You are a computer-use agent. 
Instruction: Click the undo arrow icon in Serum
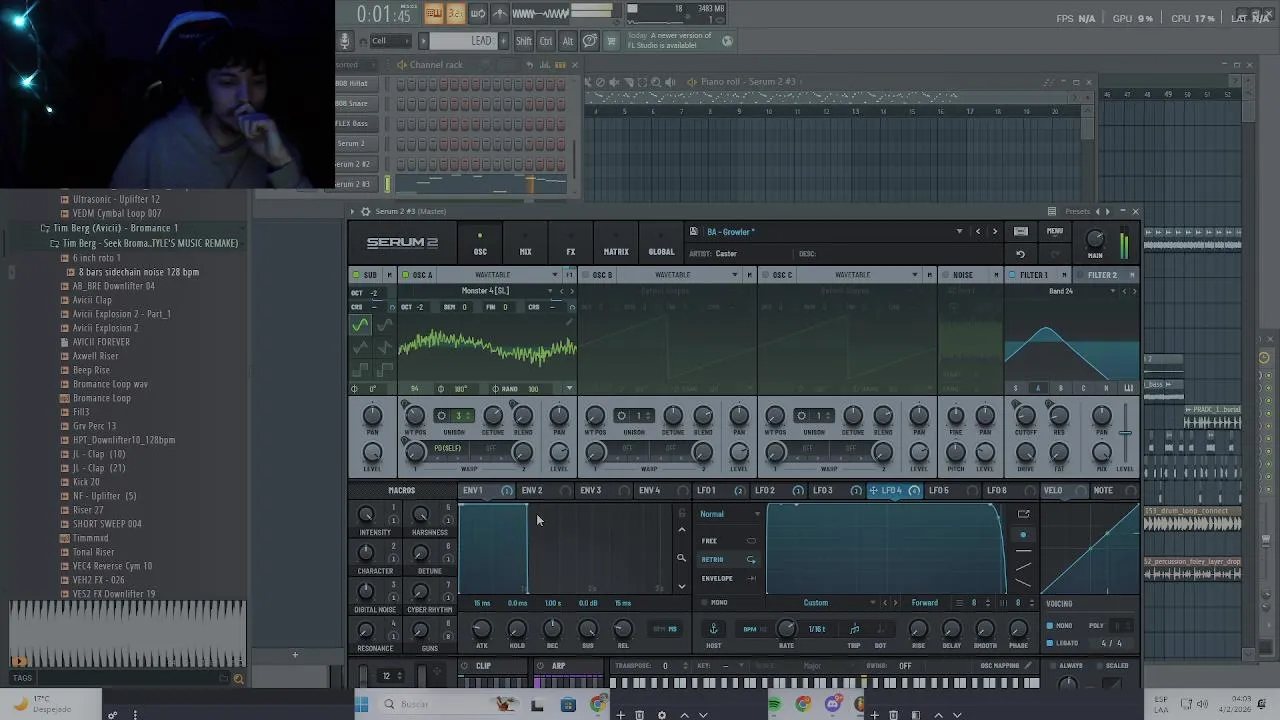(1021, 254)
